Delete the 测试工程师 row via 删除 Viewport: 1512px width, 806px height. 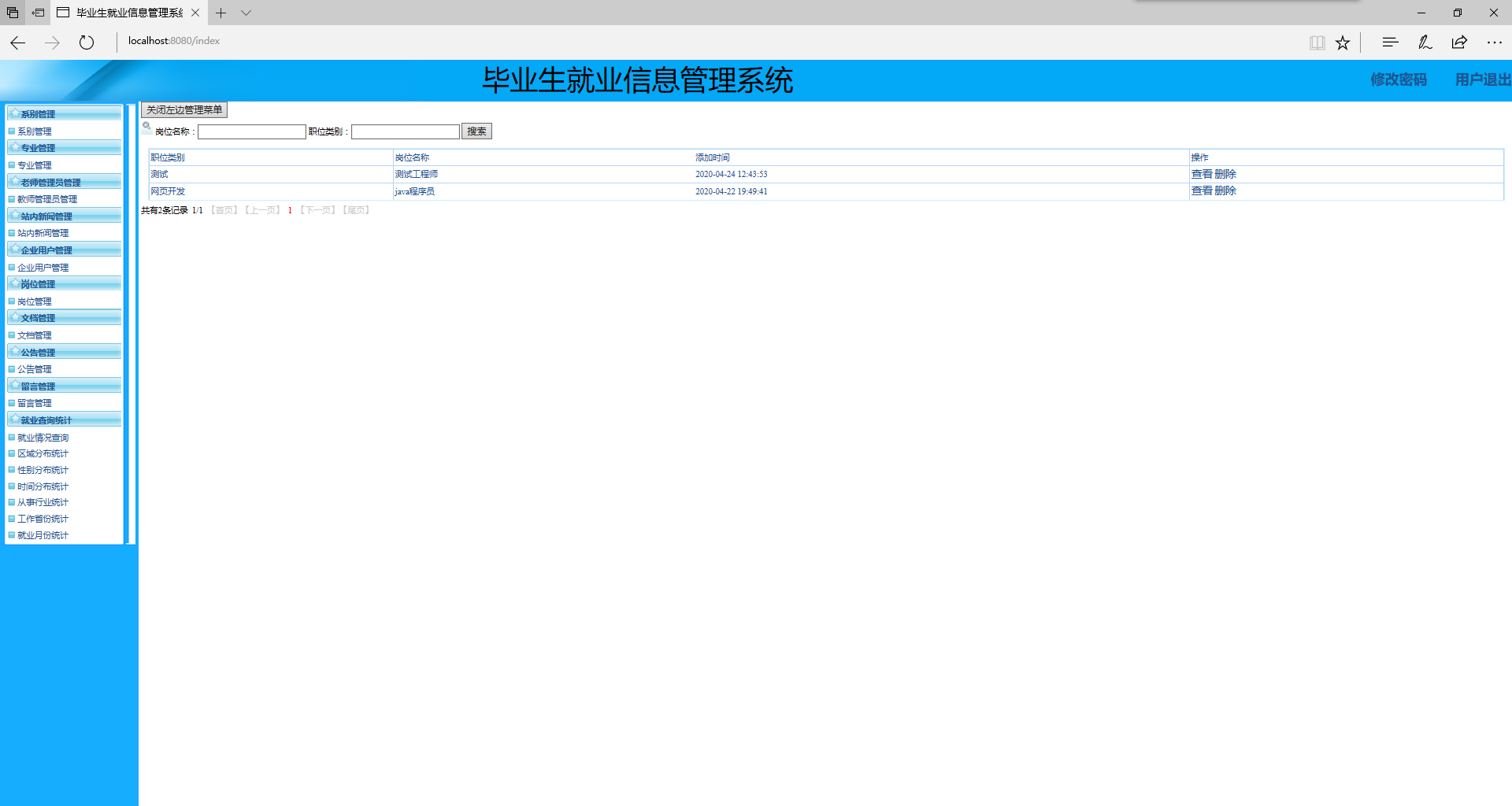pos(1225,174)
